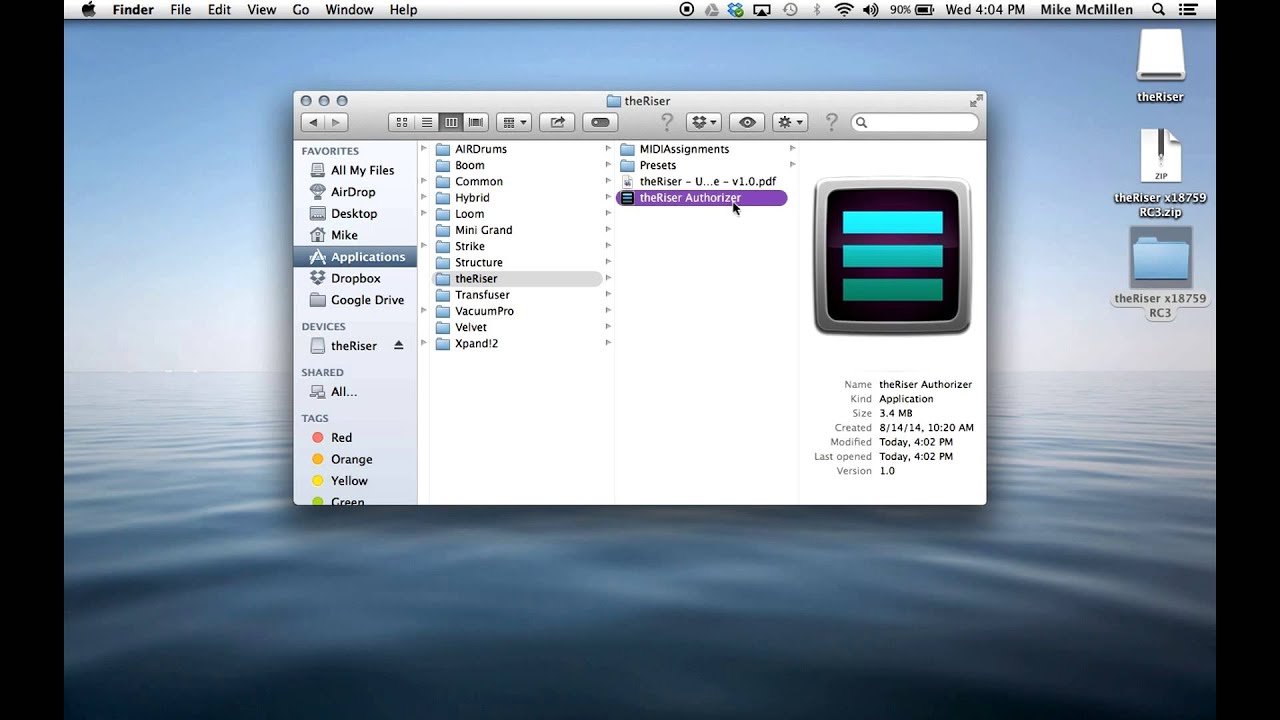Viewport: 1280px width, 720px height.
Task: Click the Wi-Fi menu bar icon
Action: [843, 10]
